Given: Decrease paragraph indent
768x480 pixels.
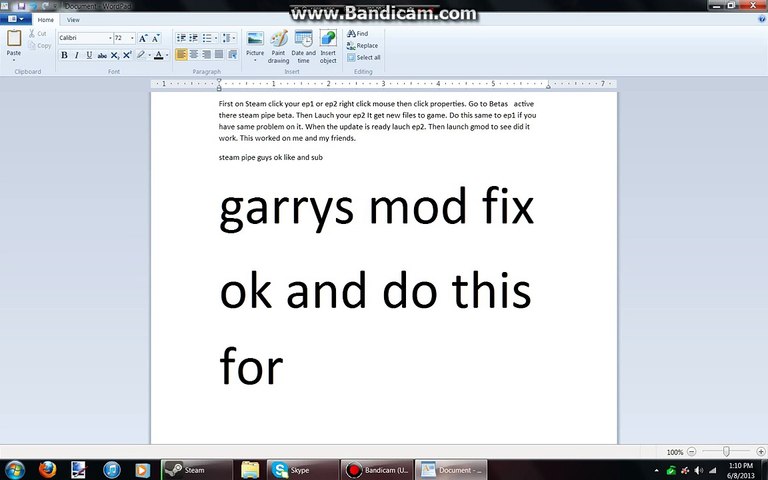Looking at the screenshot, I should click(181, 38).
